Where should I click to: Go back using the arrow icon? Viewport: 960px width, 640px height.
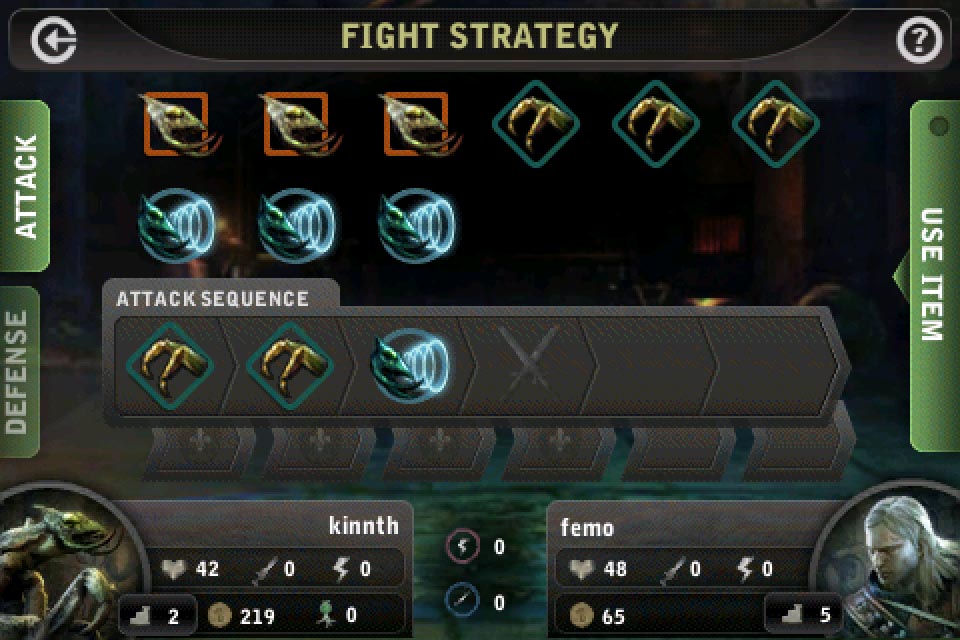coord(54,40)
